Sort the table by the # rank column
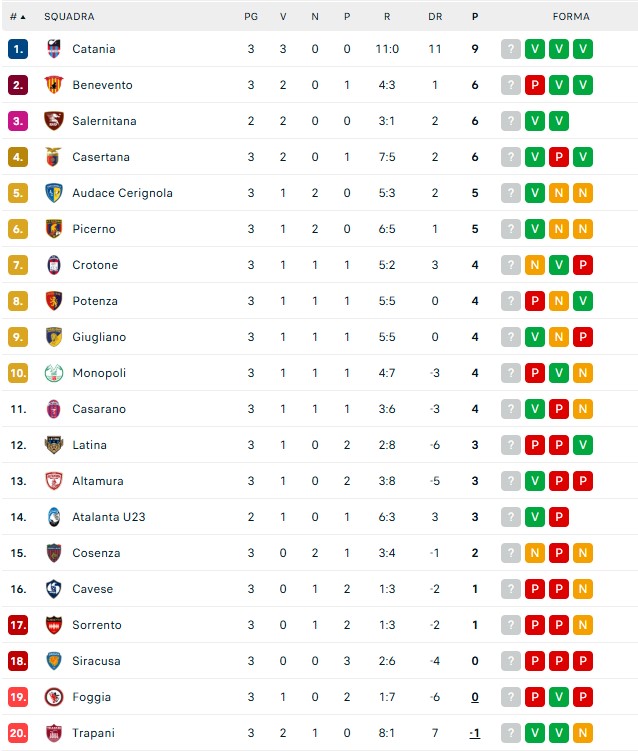This screenshot has height=751, width=638. point(18,17)
